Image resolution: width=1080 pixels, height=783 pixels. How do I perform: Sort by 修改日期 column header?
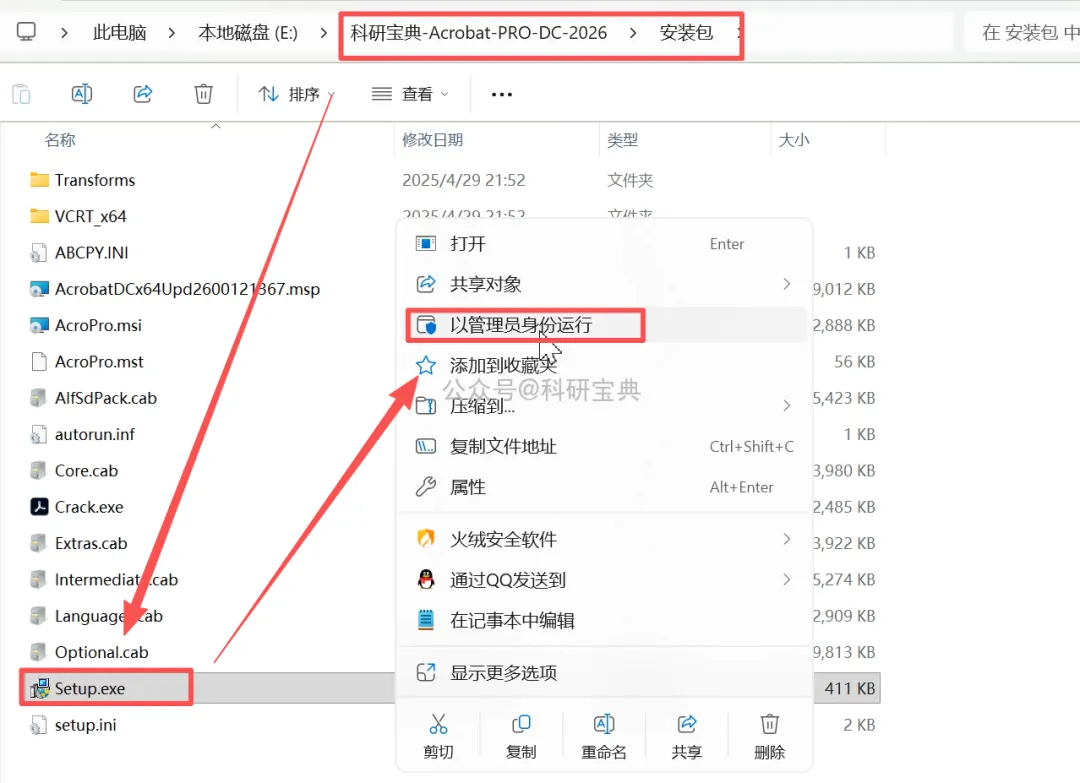click(433, 140)
